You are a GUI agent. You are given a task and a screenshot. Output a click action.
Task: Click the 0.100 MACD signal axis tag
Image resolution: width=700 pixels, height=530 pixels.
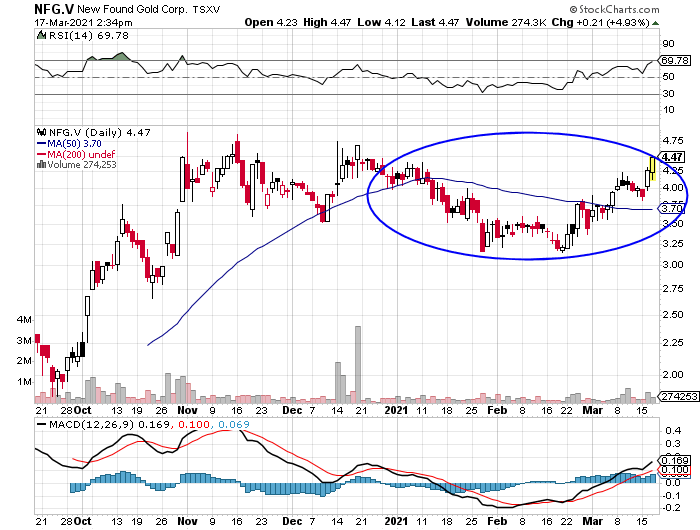pyautogui.click(x=675, y=470)
